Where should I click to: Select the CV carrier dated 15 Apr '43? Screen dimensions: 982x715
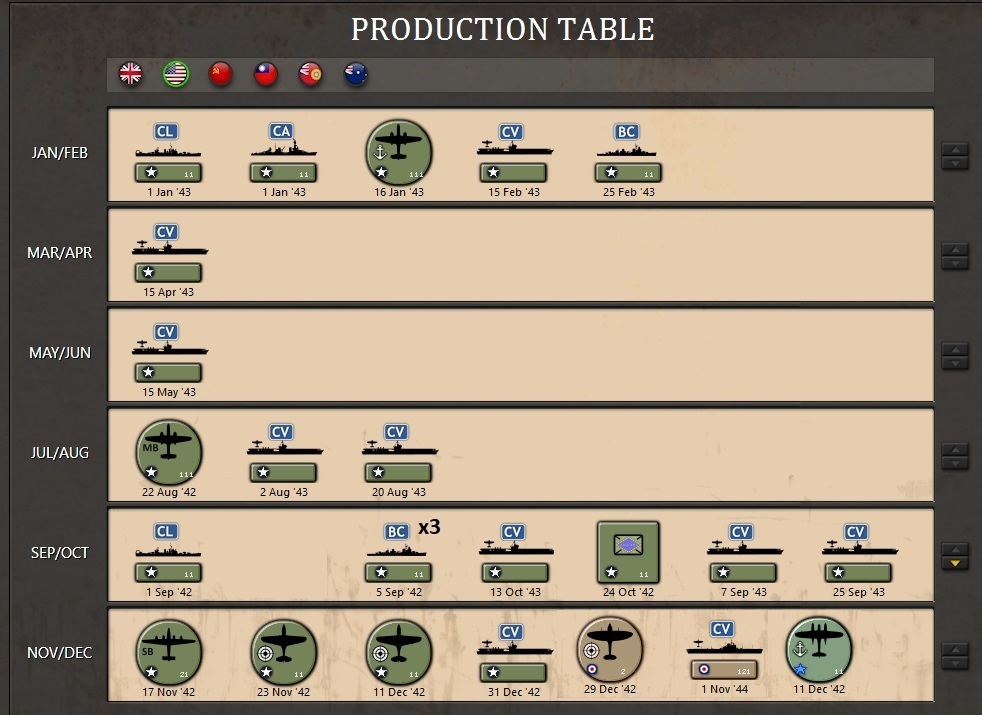point(168,250)
